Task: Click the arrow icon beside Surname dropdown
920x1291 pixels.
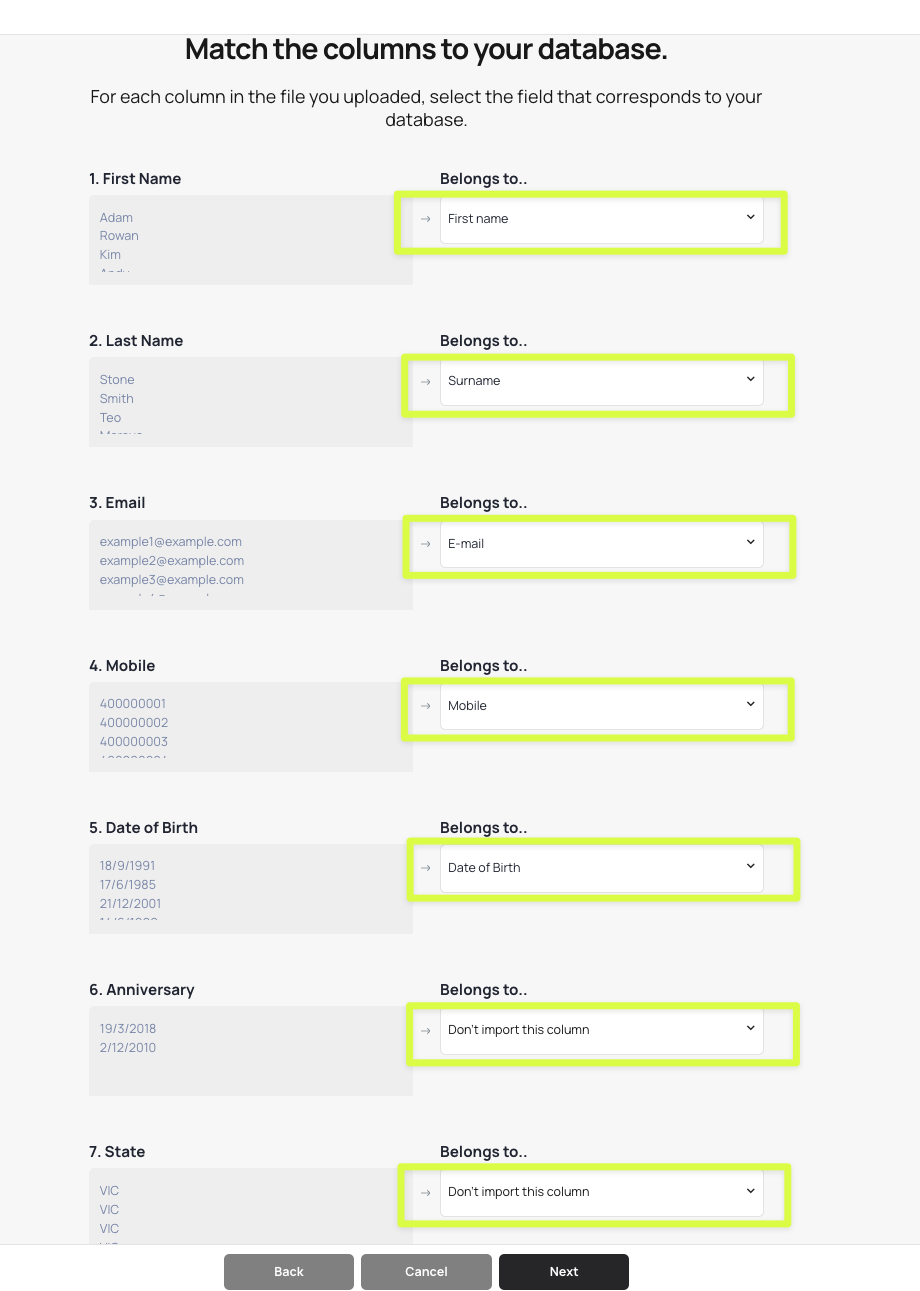Action: pos(425,381)
